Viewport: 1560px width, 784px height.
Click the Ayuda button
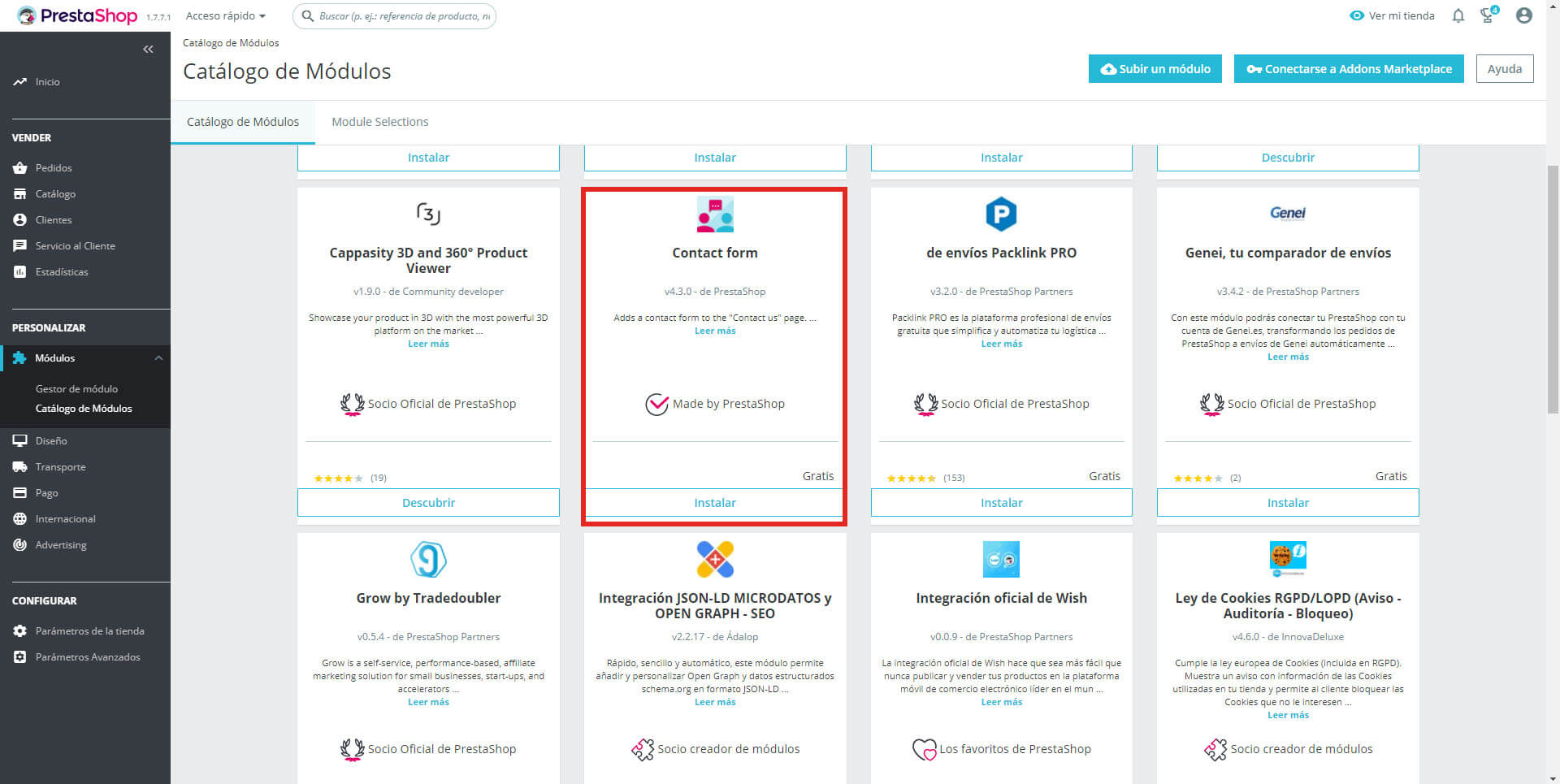(x=1505, y=69)
